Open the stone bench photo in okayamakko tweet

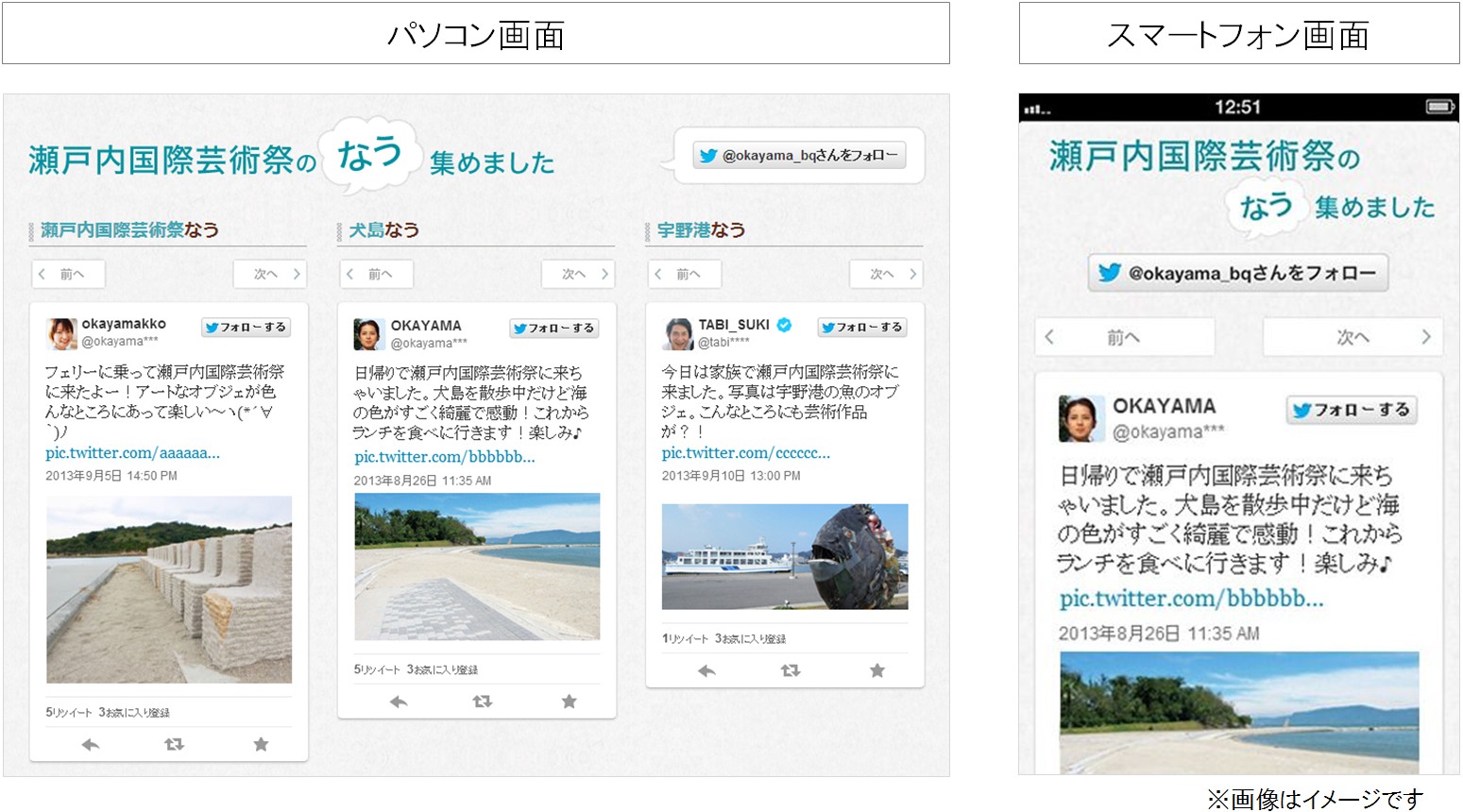(x=169, y=589)
